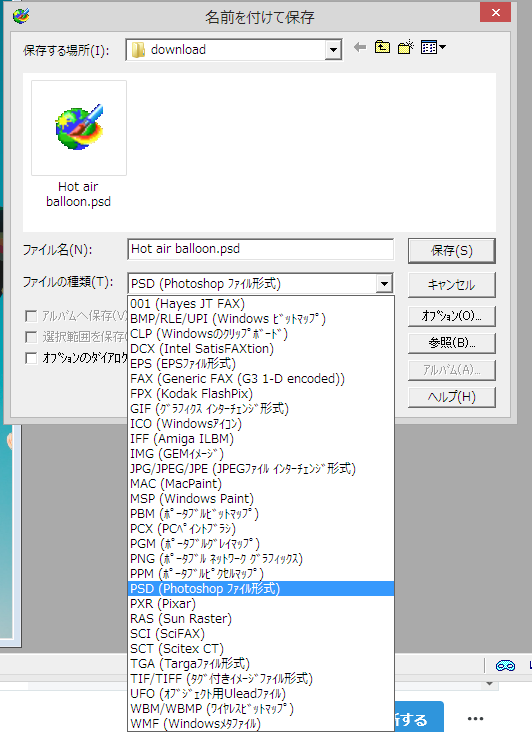Select GIF format in list

tap(261, 409)
